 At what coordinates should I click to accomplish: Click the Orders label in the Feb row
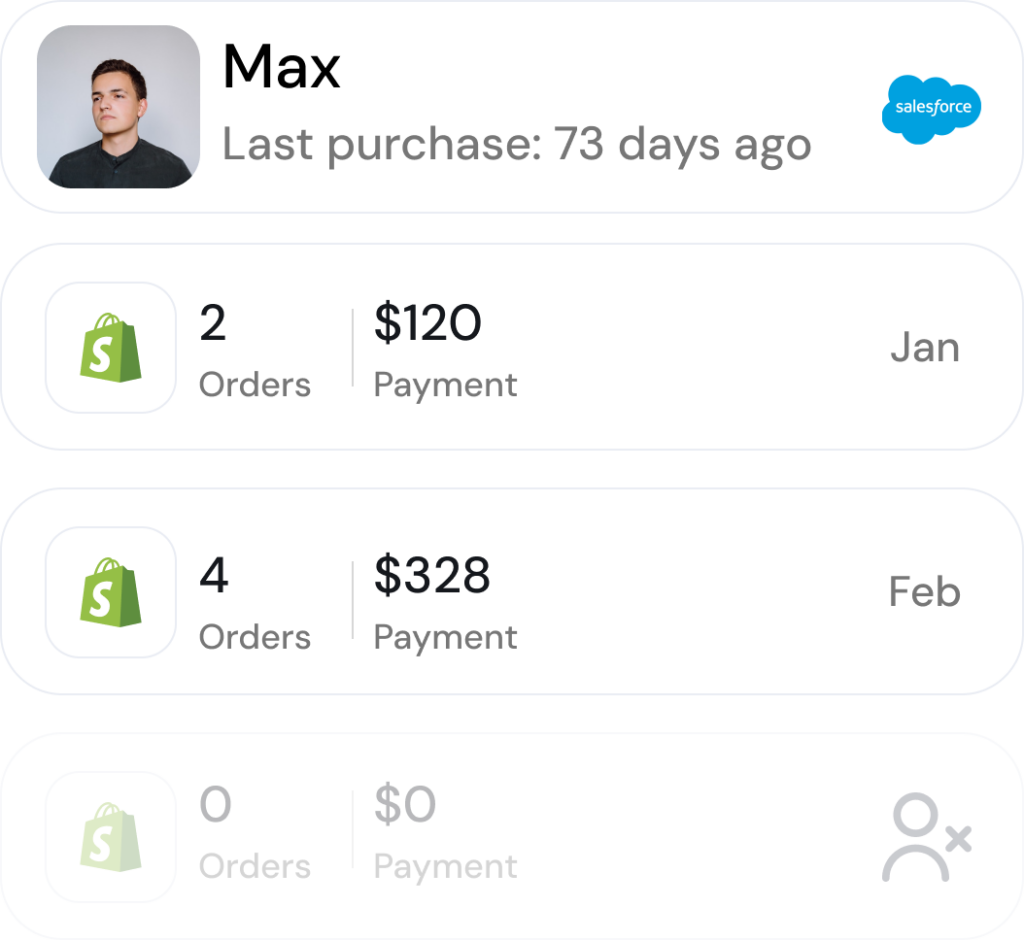coord(255,637)
